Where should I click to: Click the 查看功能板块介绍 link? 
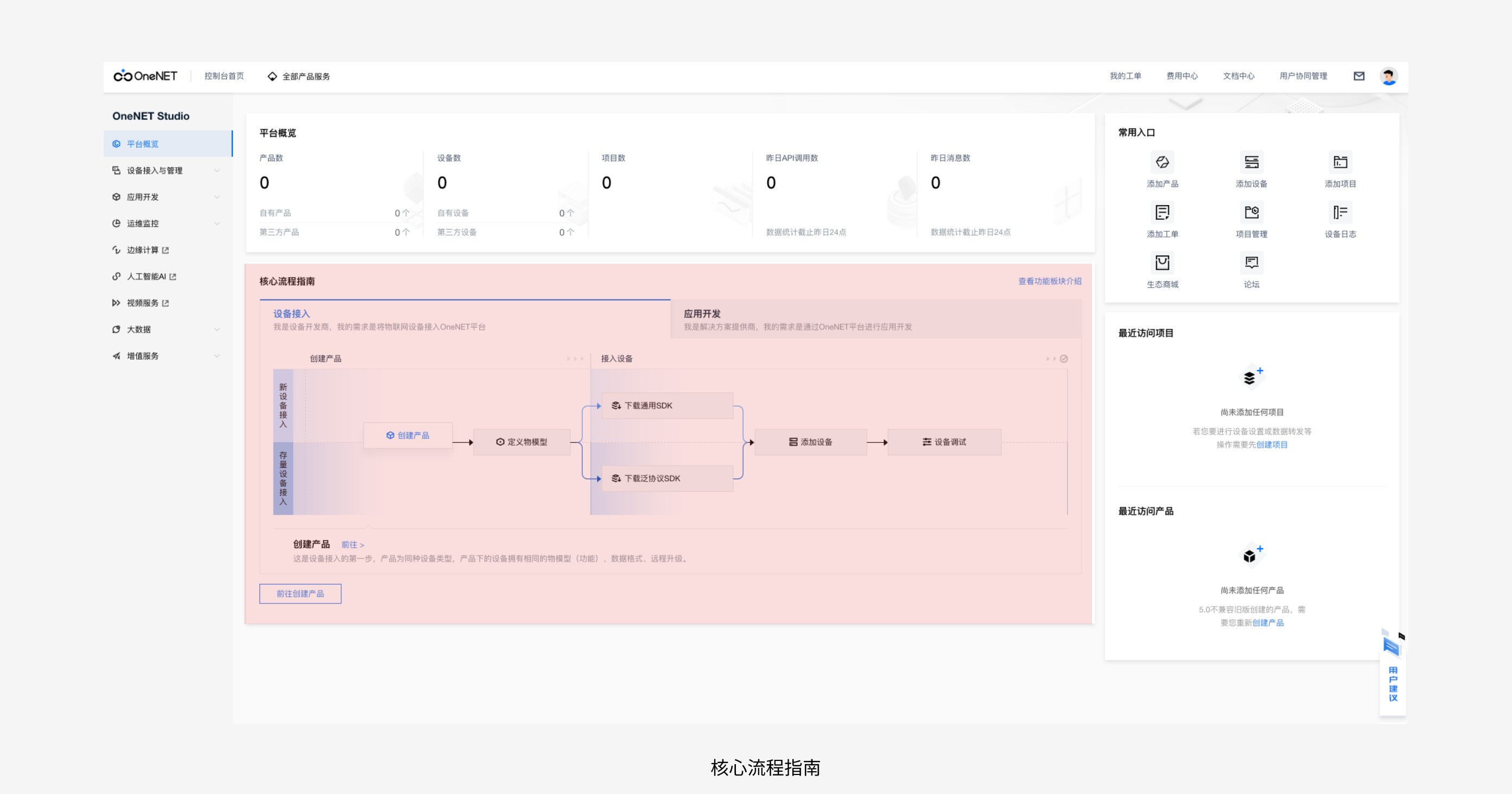coord(1050,282)
